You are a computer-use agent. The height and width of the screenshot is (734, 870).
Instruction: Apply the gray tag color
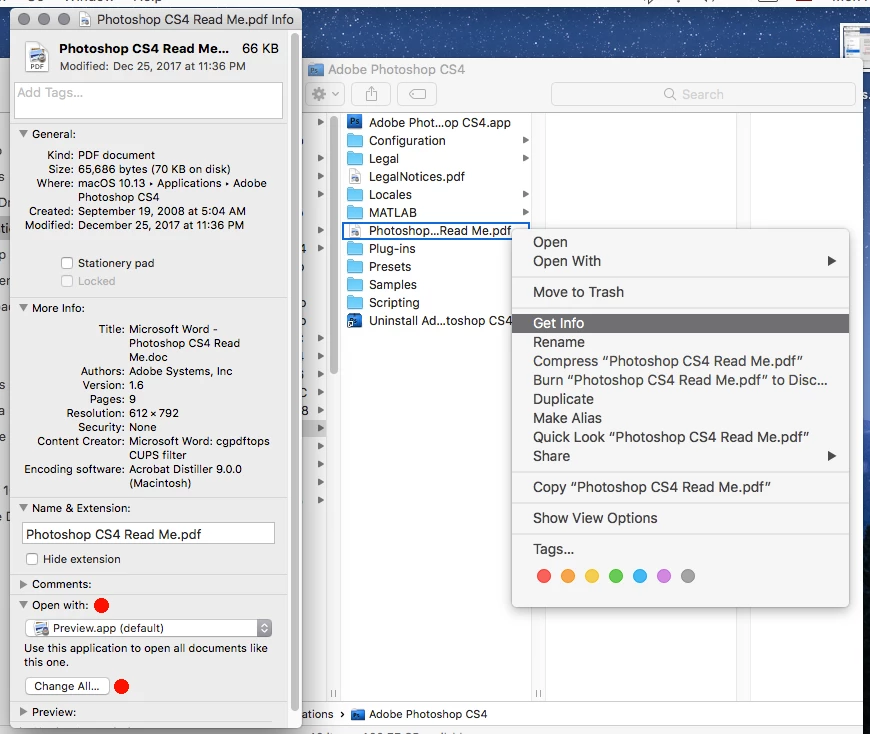coord(687,576)
